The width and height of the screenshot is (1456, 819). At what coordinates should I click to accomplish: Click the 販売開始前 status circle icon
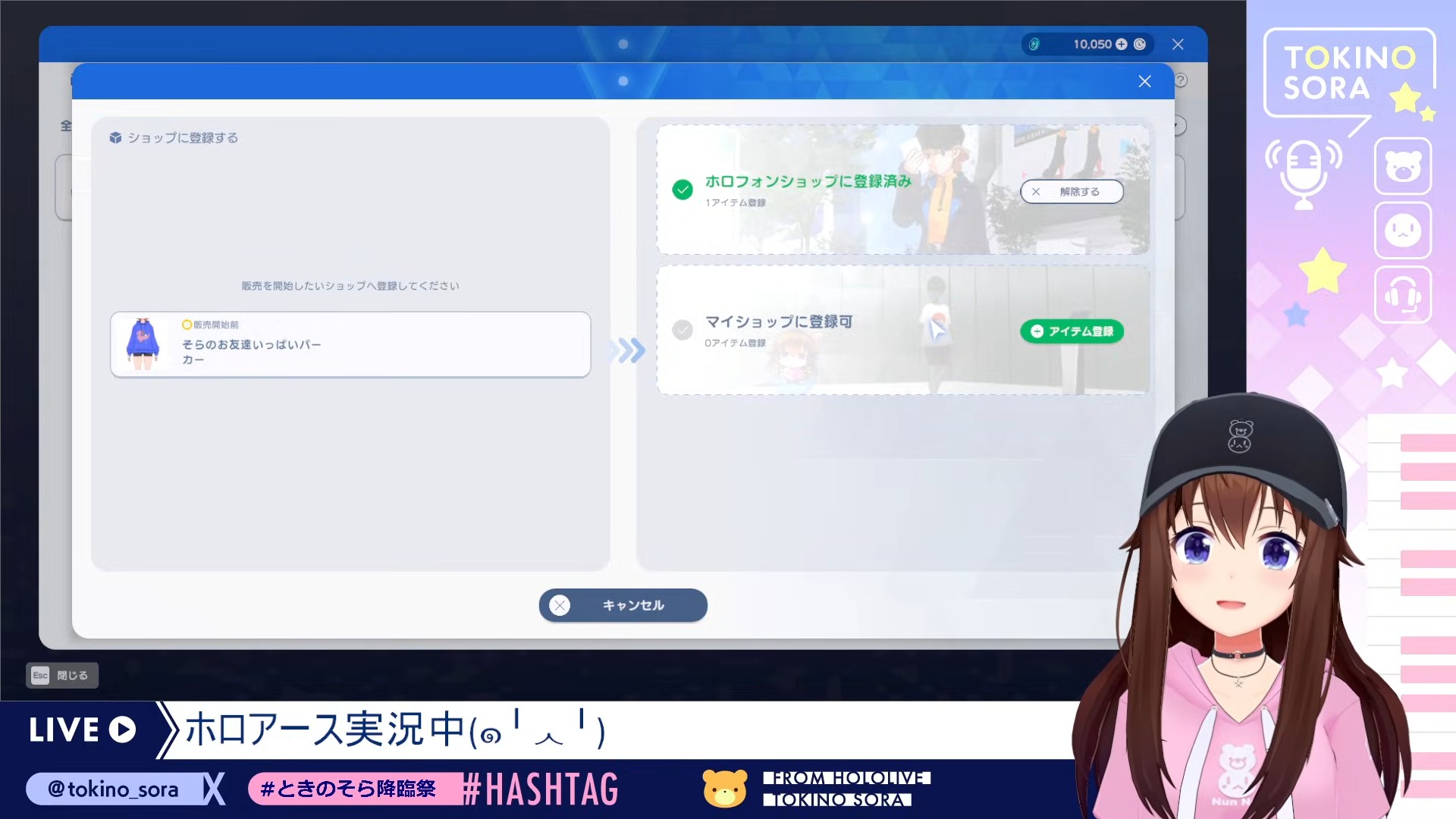[187, 325]
